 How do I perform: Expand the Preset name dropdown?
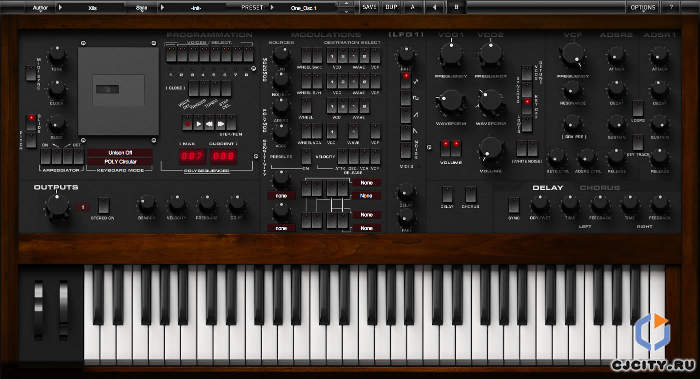coord(304,8)
